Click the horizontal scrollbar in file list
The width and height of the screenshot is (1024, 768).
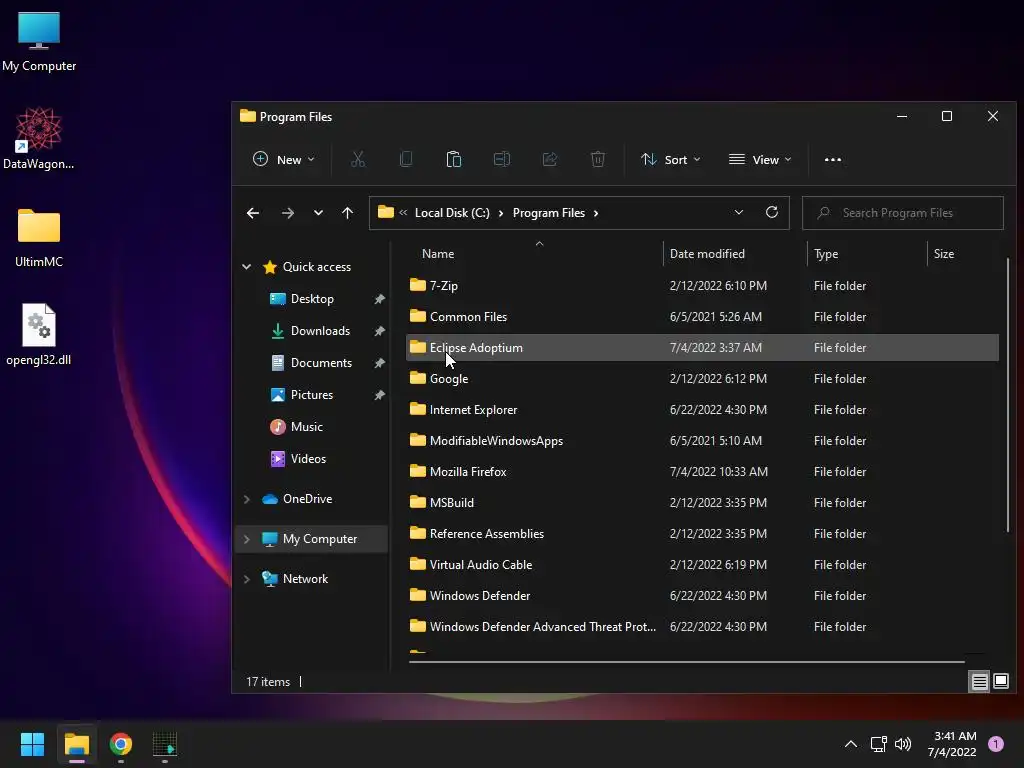pos(687,662)
